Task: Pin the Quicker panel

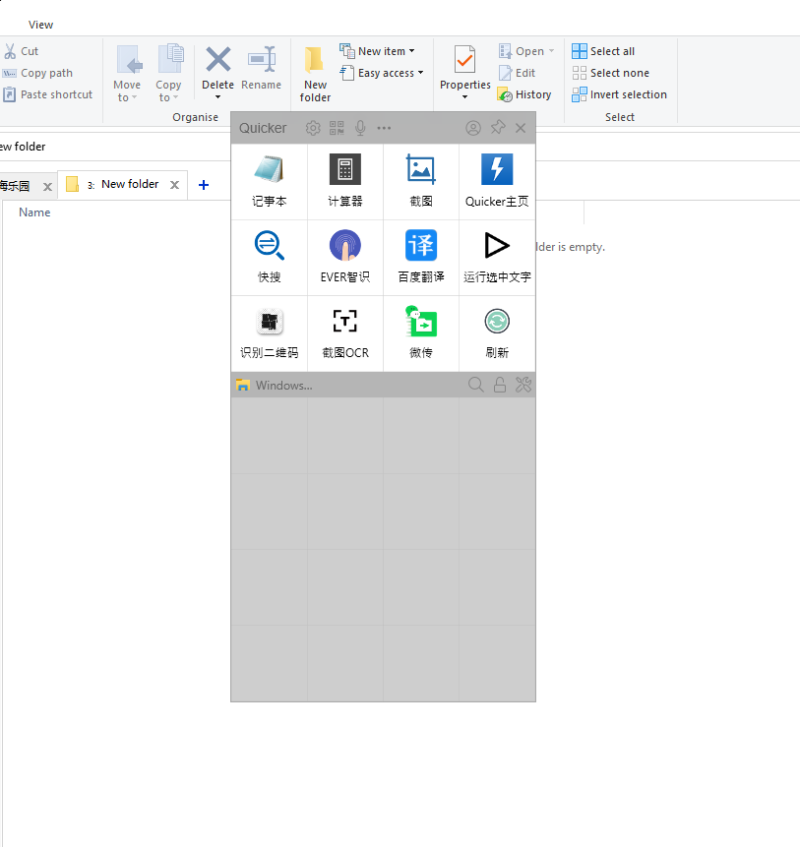Action: pos(498,127)
